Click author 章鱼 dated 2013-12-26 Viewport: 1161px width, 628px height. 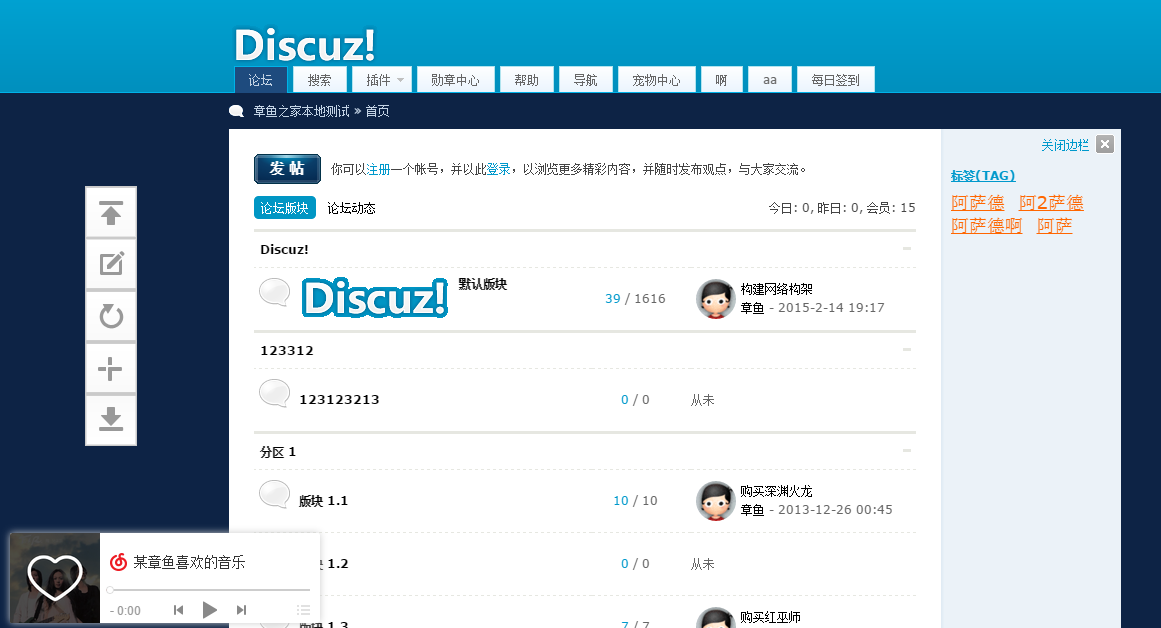[752, 510]
